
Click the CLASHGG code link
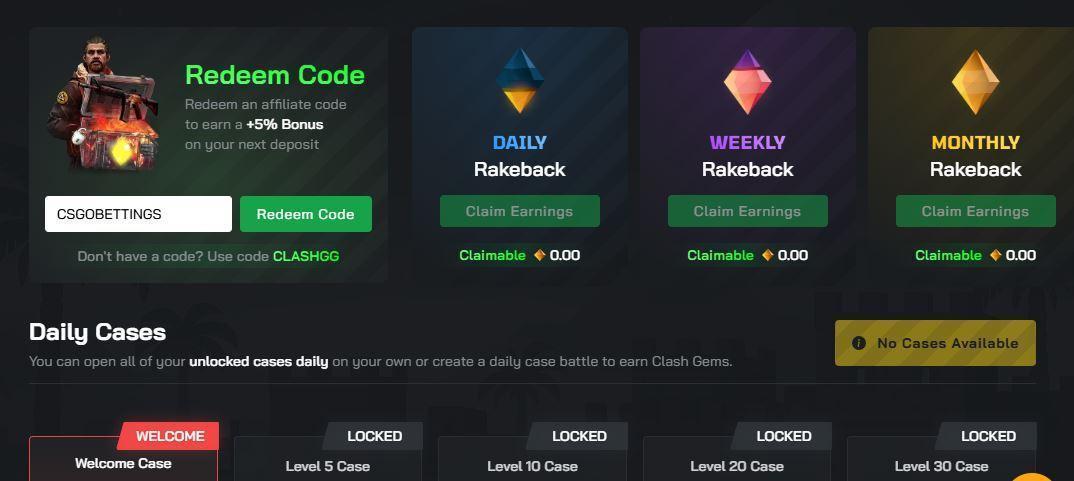pos(306,256)
